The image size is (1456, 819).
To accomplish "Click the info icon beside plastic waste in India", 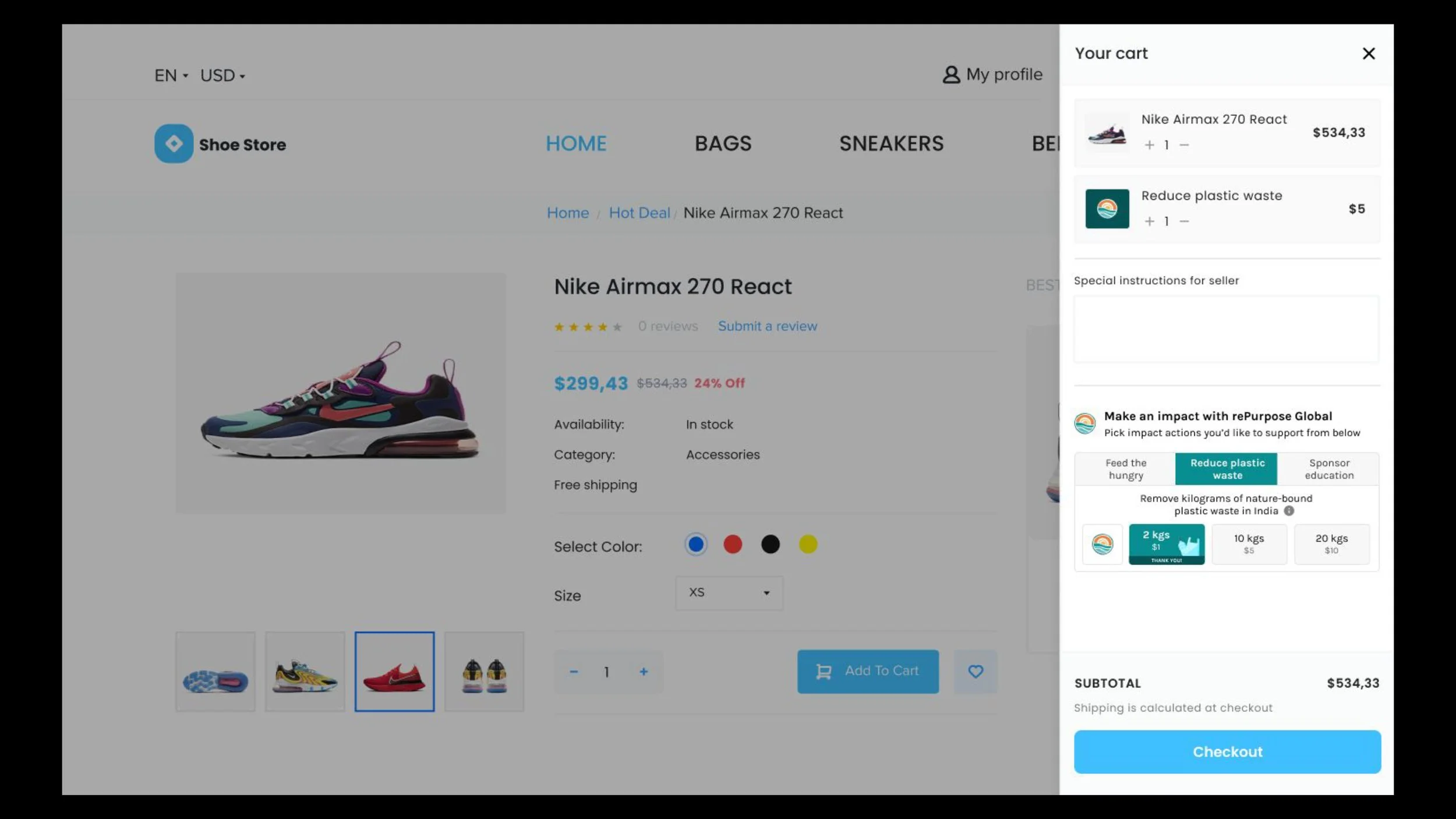I will tap(1289, 511).
